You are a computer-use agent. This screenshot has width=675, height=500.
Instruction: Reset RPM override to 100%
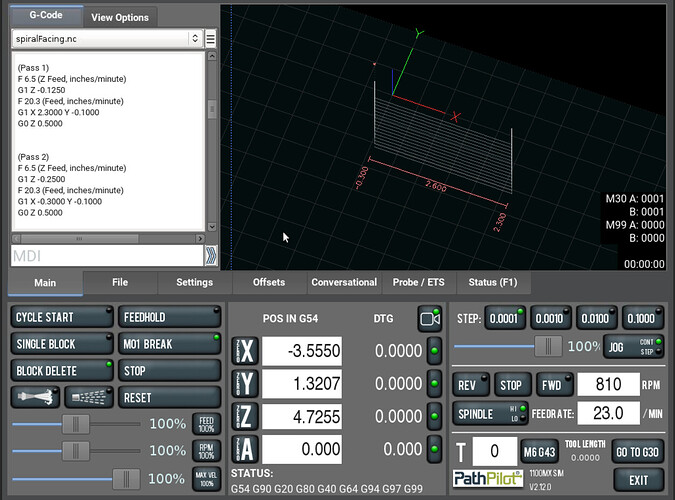(x=206, y=451)
